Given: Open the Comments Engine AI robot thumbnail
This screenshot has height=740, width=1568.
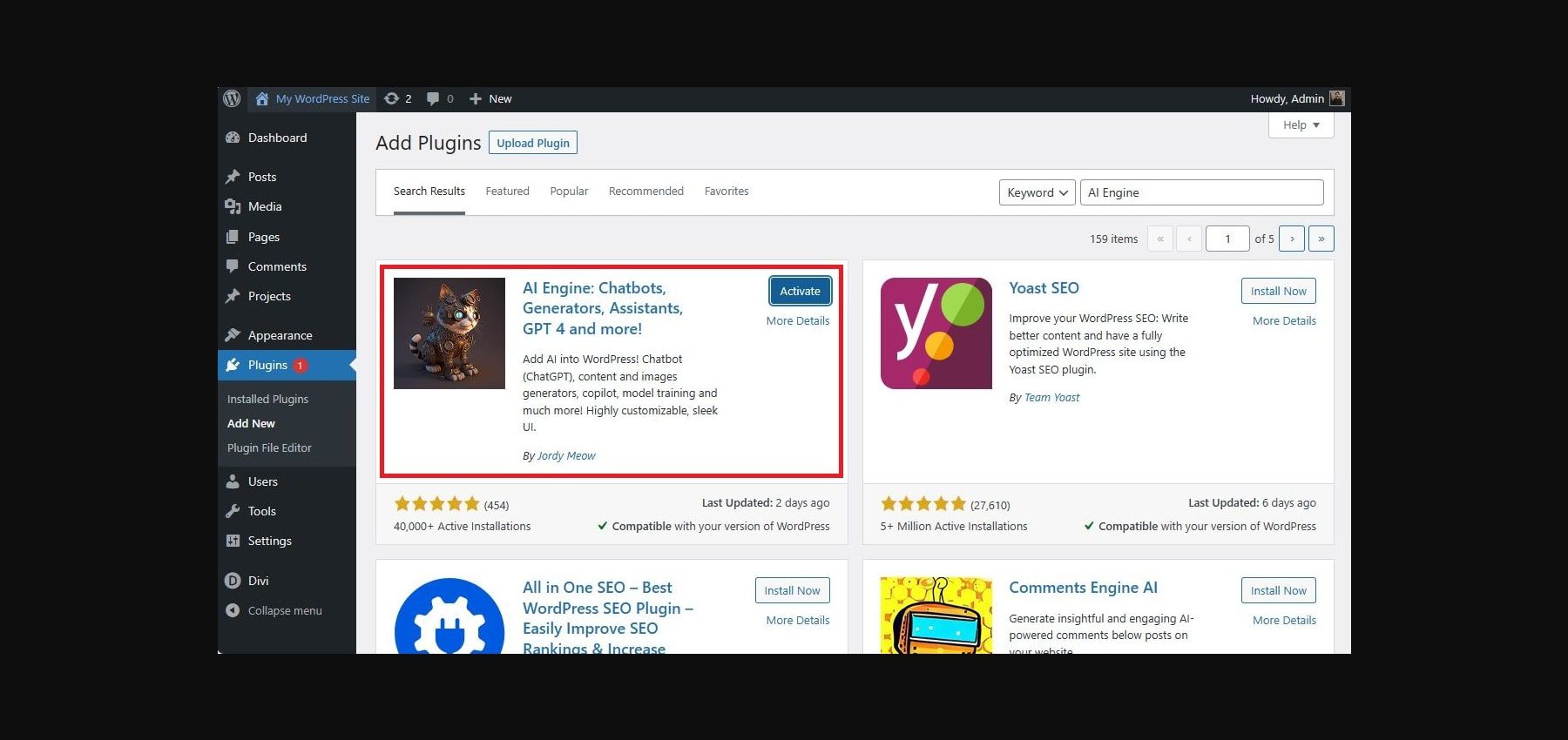Looking at the screenshot, I should (936, 616).
